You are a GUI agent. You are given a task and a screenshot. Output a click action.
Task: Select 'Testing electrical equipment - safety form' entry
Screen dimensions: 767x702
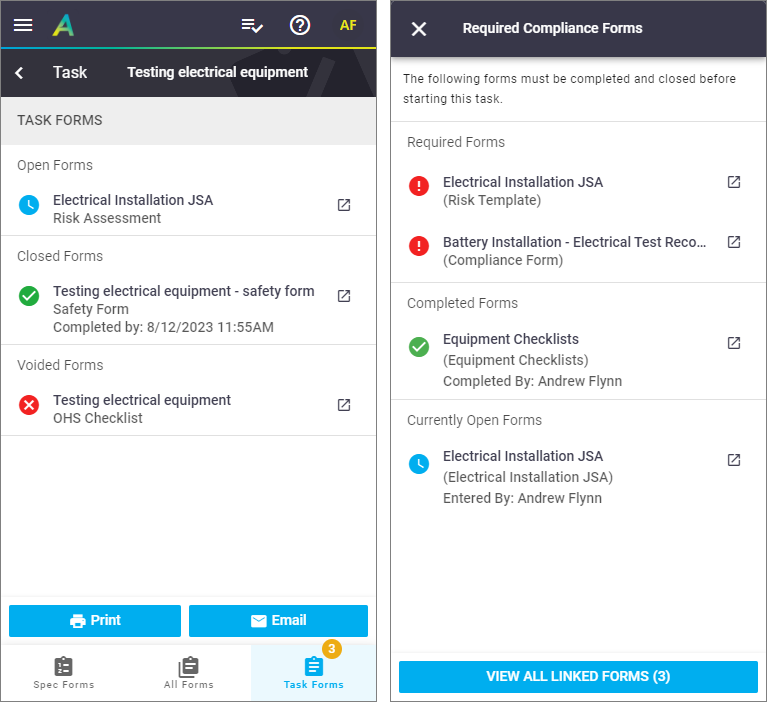click(188, 309)
